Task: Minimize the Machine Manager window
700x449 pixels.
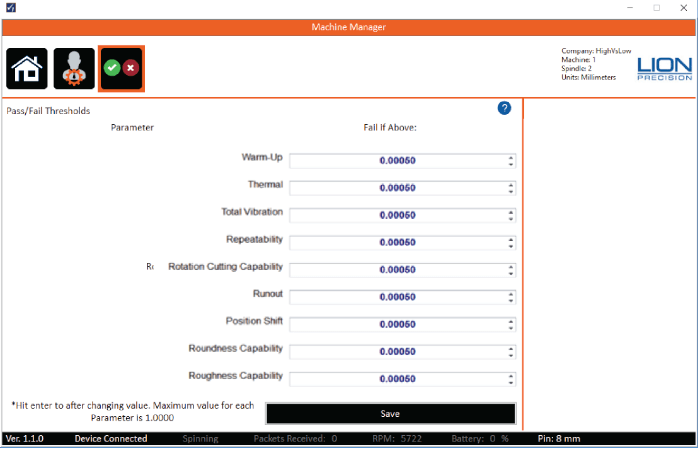Action: click(x=630, y=8)
